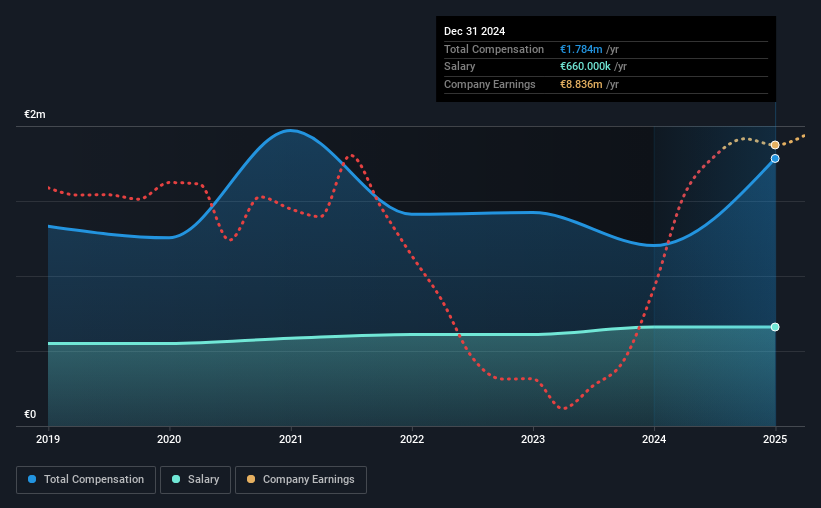Click the €660.000k salary value
Screen dimensions: 821x508
[585, 67]
